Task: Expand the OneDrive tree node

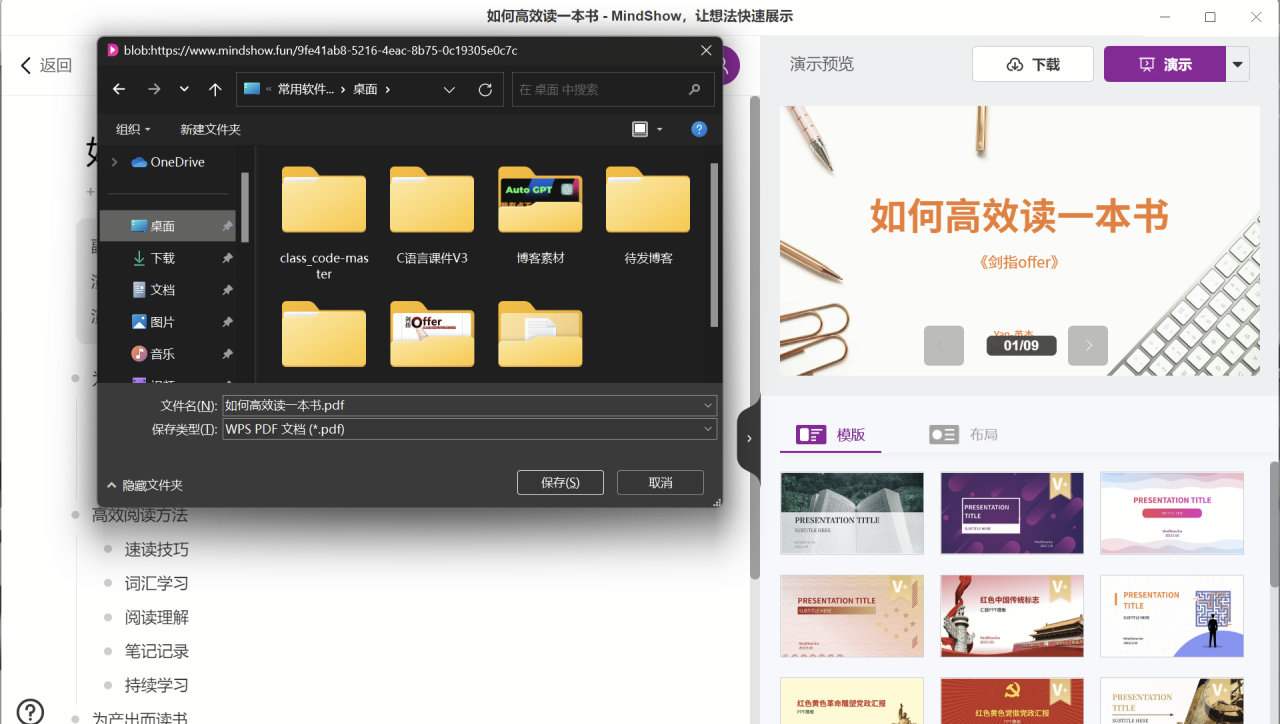Action: (x=114, y=162)
